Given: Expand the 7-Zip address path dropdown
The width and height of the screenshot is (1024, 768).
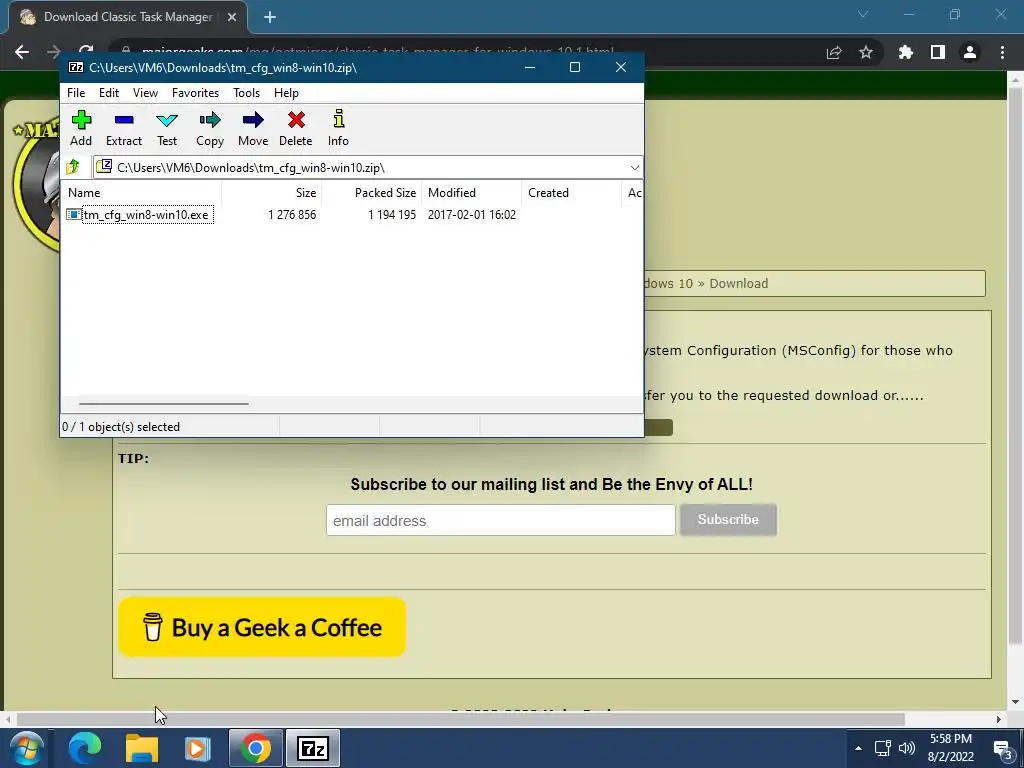Looking at the screenshot, I should tap(634, 168).
